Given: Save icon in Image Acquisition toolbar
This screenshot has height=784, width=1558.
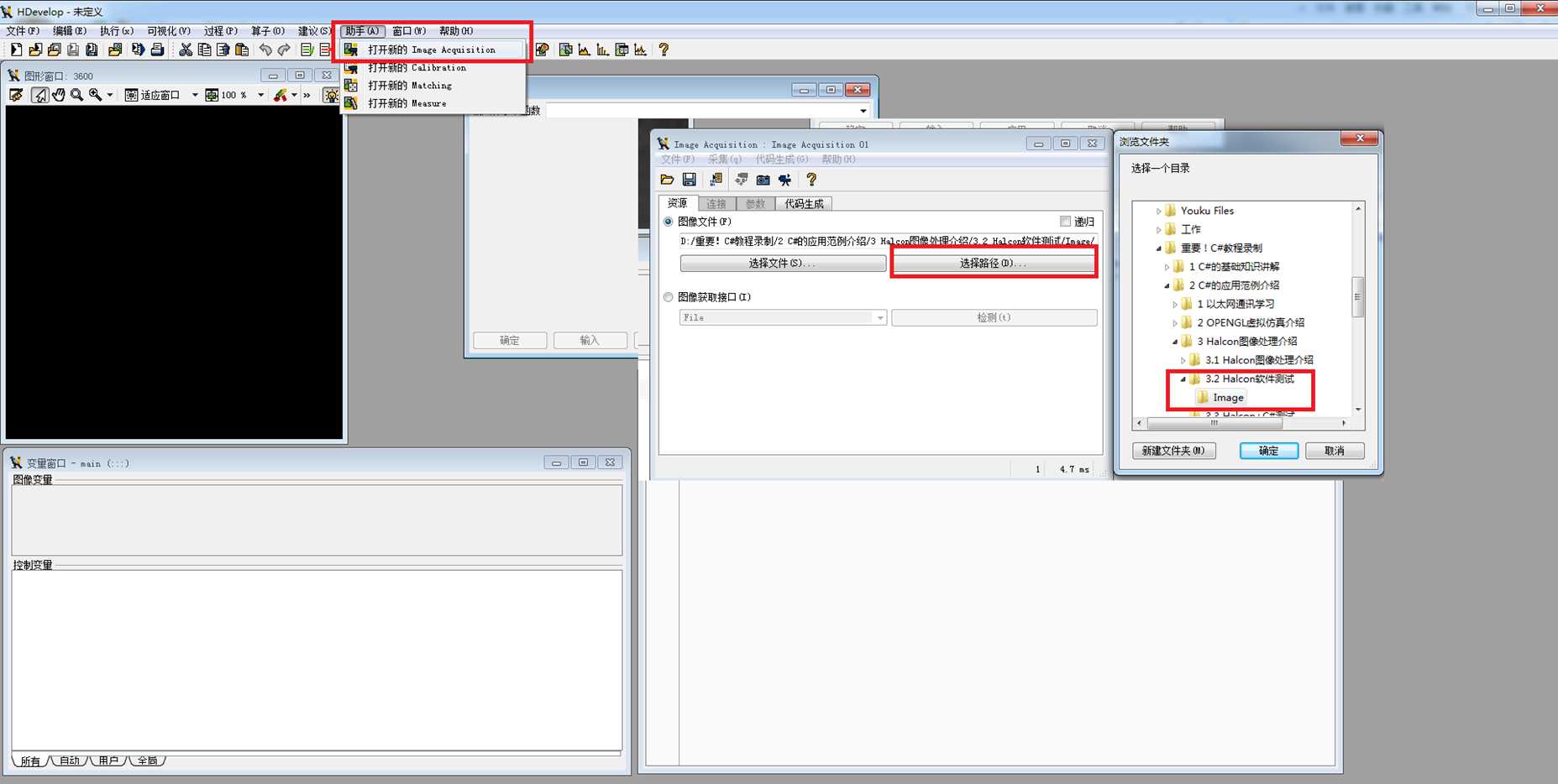Looking at the screenshot, I should (689, 180).
